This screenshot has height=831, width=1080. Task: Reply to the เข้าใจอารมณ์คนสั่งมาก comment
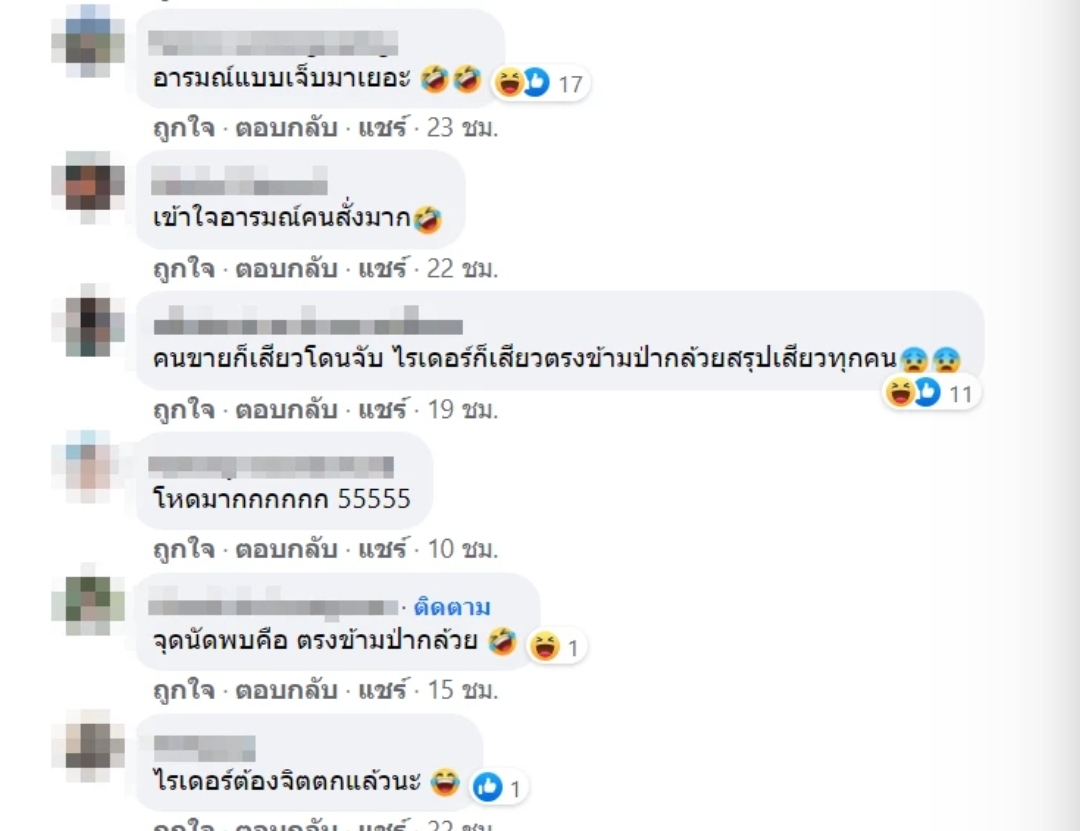[287, 269]
